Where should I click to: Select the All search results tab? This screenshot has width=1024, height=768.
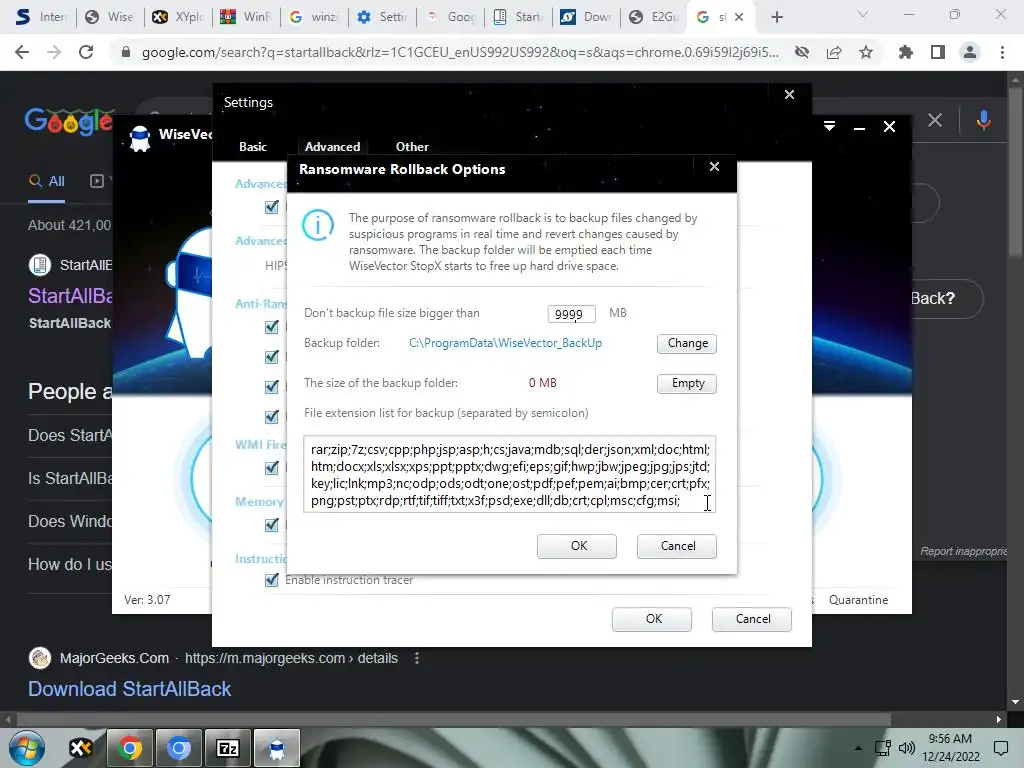[46, 182]
